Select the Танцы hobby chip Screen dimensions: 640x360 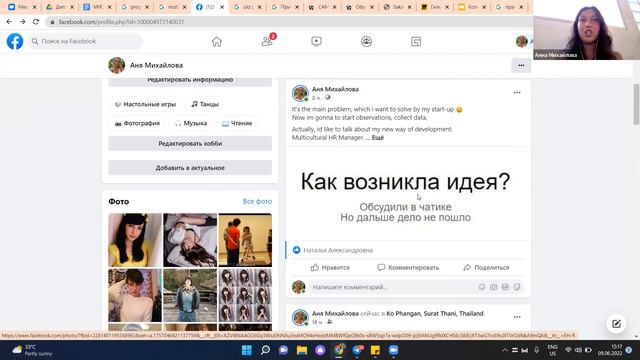tap(205, 104)
